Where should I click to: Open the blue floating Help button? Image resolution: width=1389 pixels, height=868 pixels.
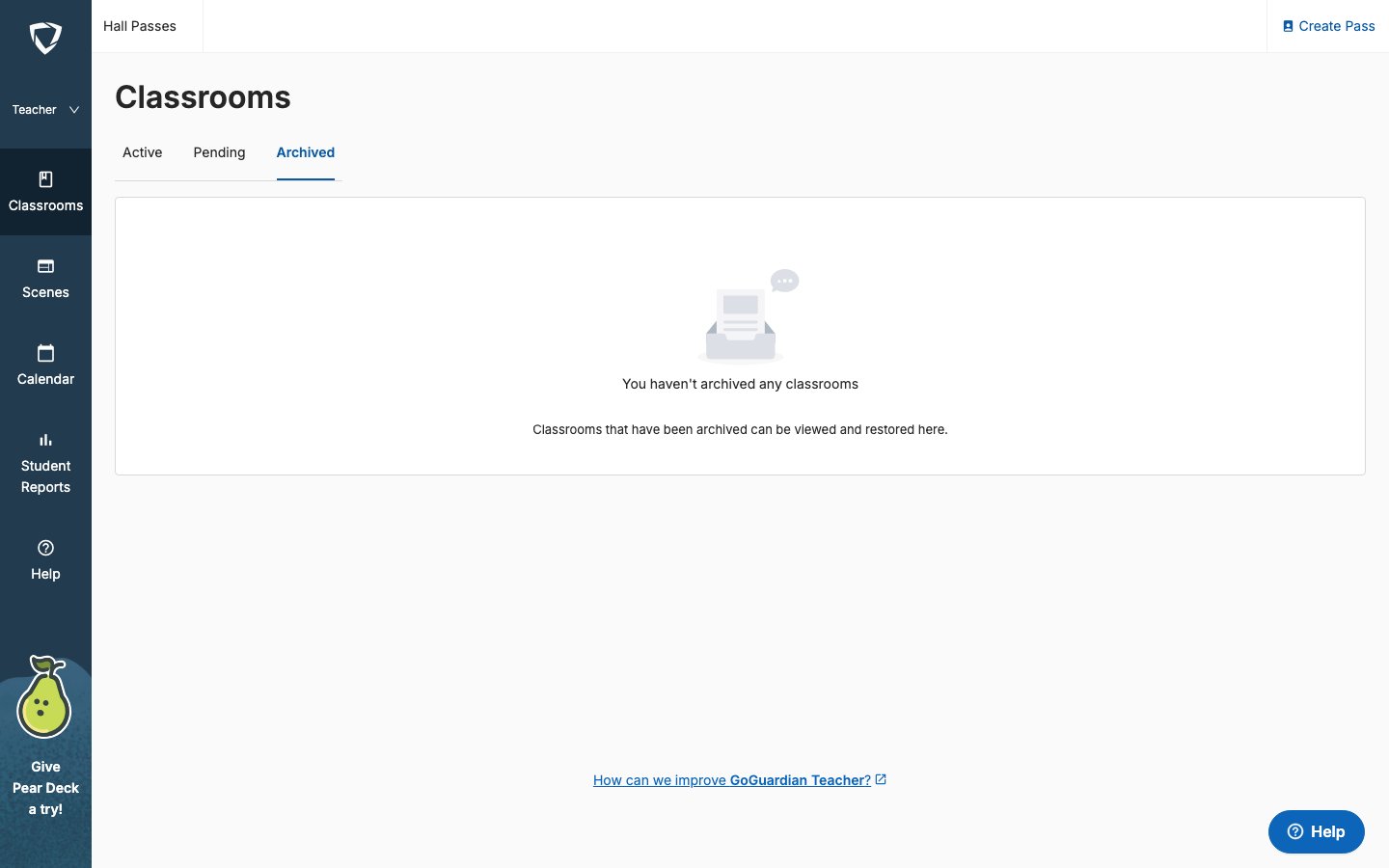[x=1316, y=831]
